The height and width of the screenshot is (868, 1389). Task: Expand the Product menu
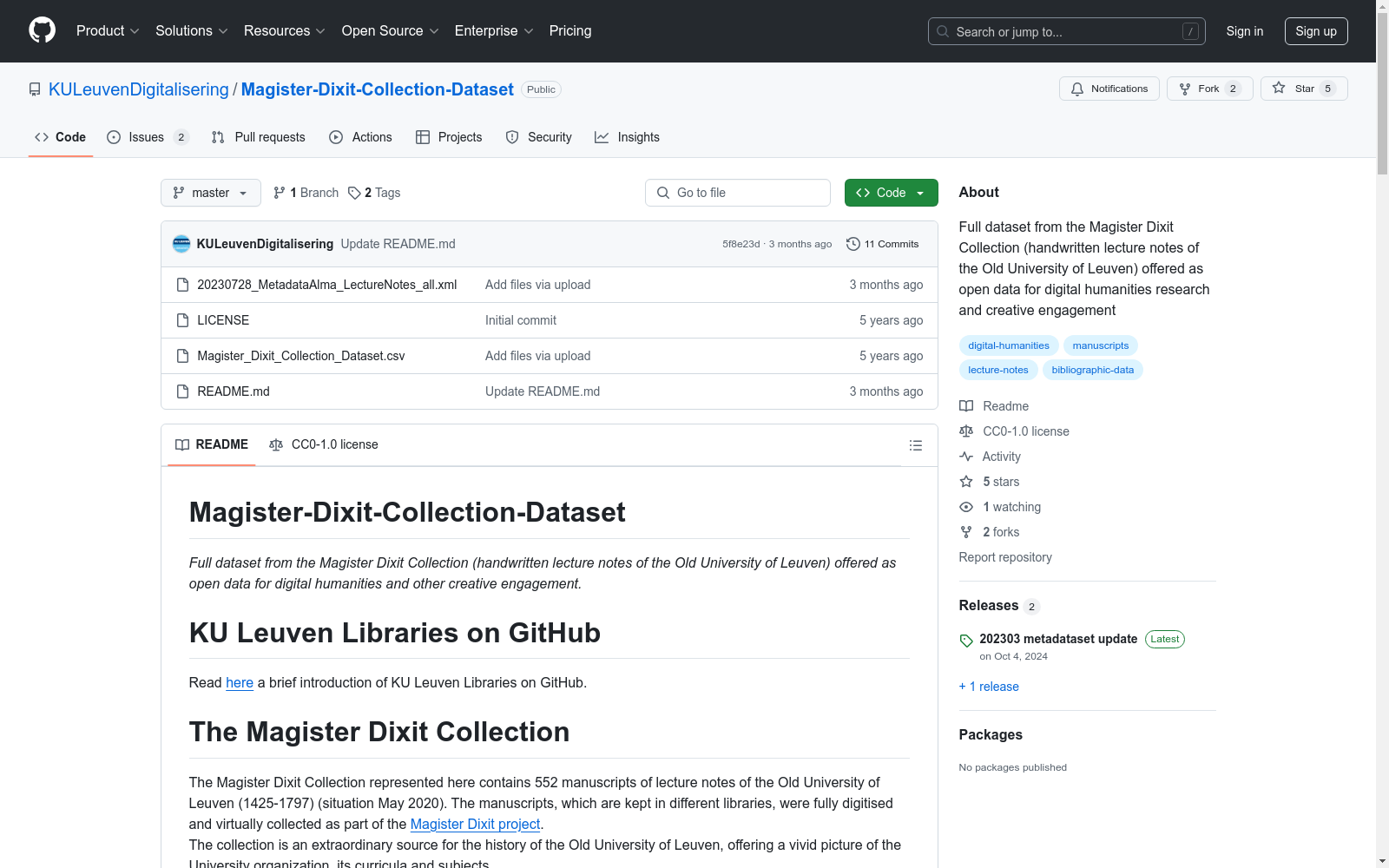point(108,31)
